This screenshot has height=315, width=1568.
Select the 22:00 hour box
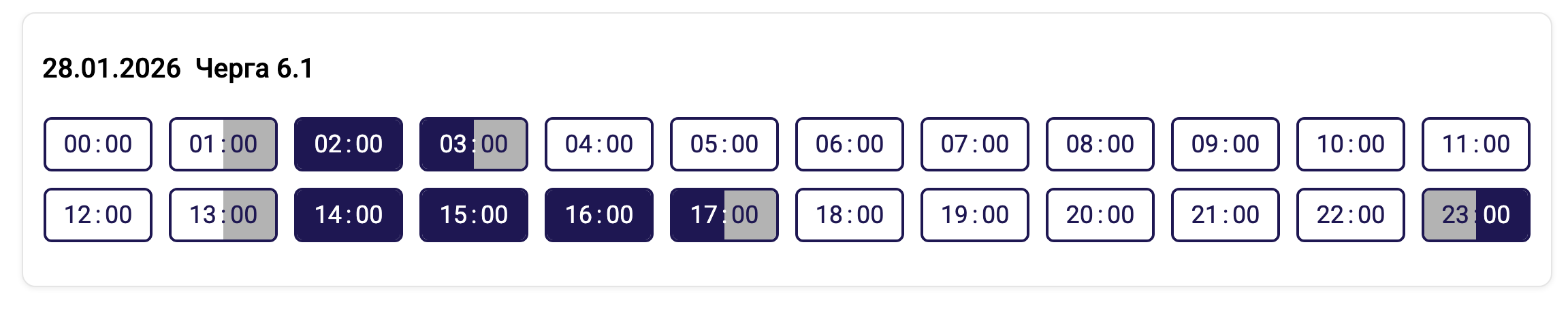point(1351,215)
